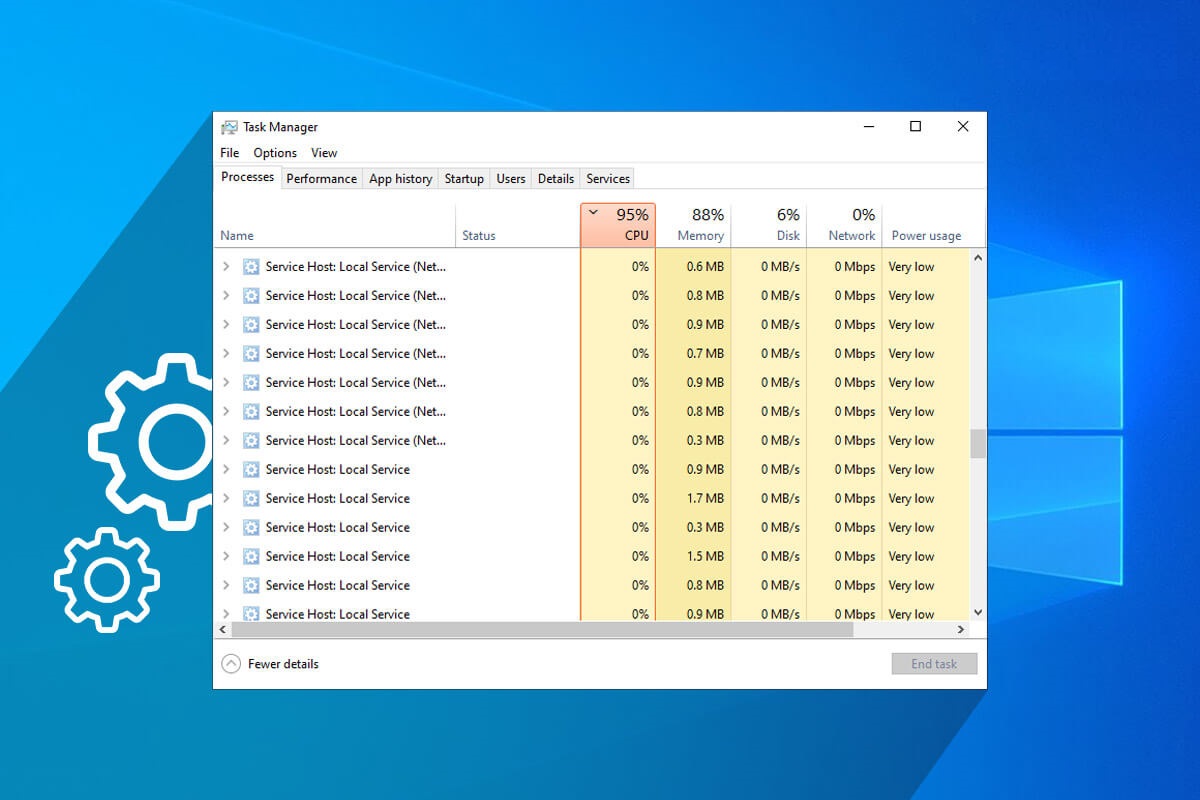Select the 1.5 MB memory cell
This screenshot has width=1200, height=800.
coord(693,556)
